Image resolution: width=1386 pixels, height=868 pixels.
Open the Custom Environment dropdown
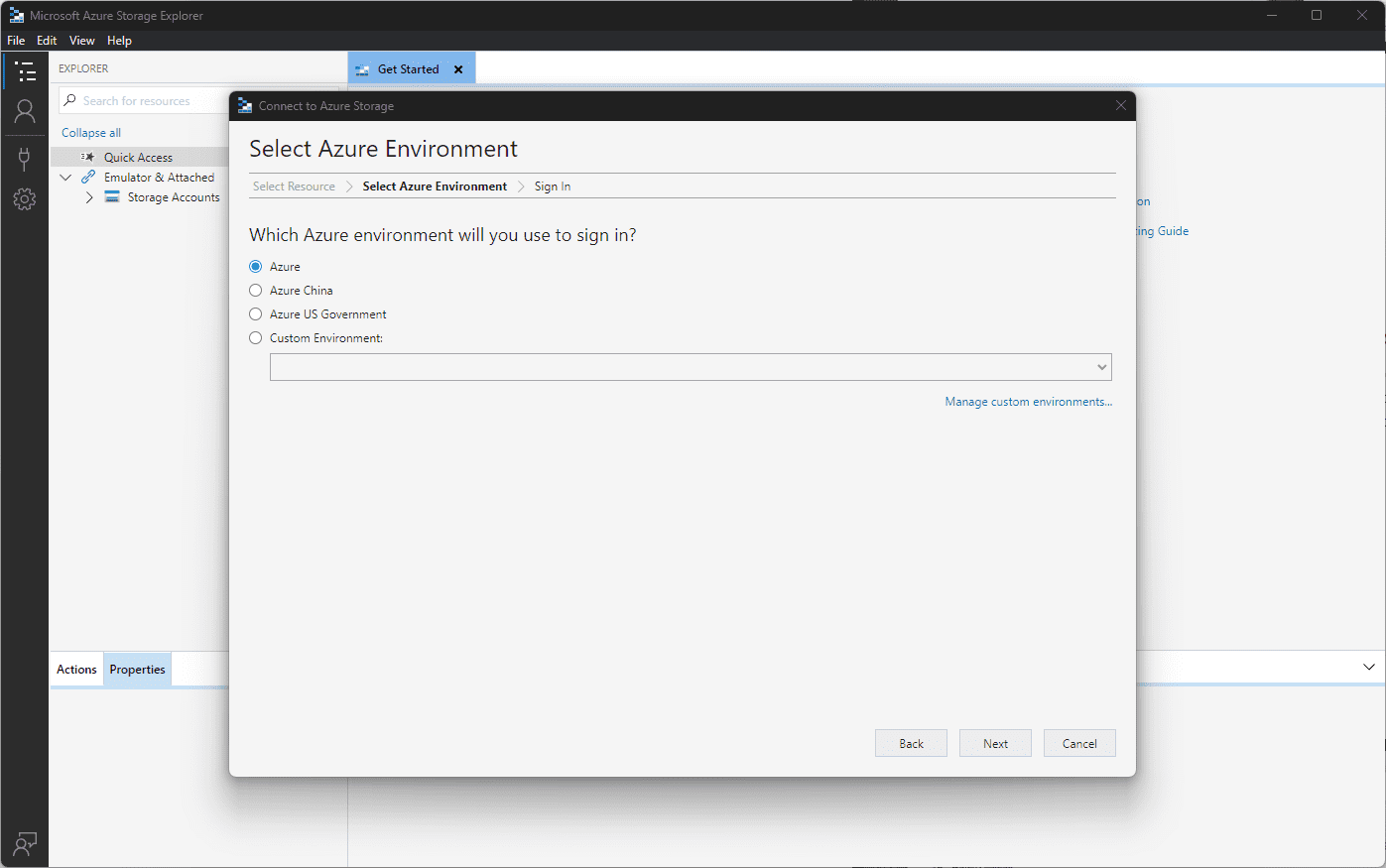(691, 367)
